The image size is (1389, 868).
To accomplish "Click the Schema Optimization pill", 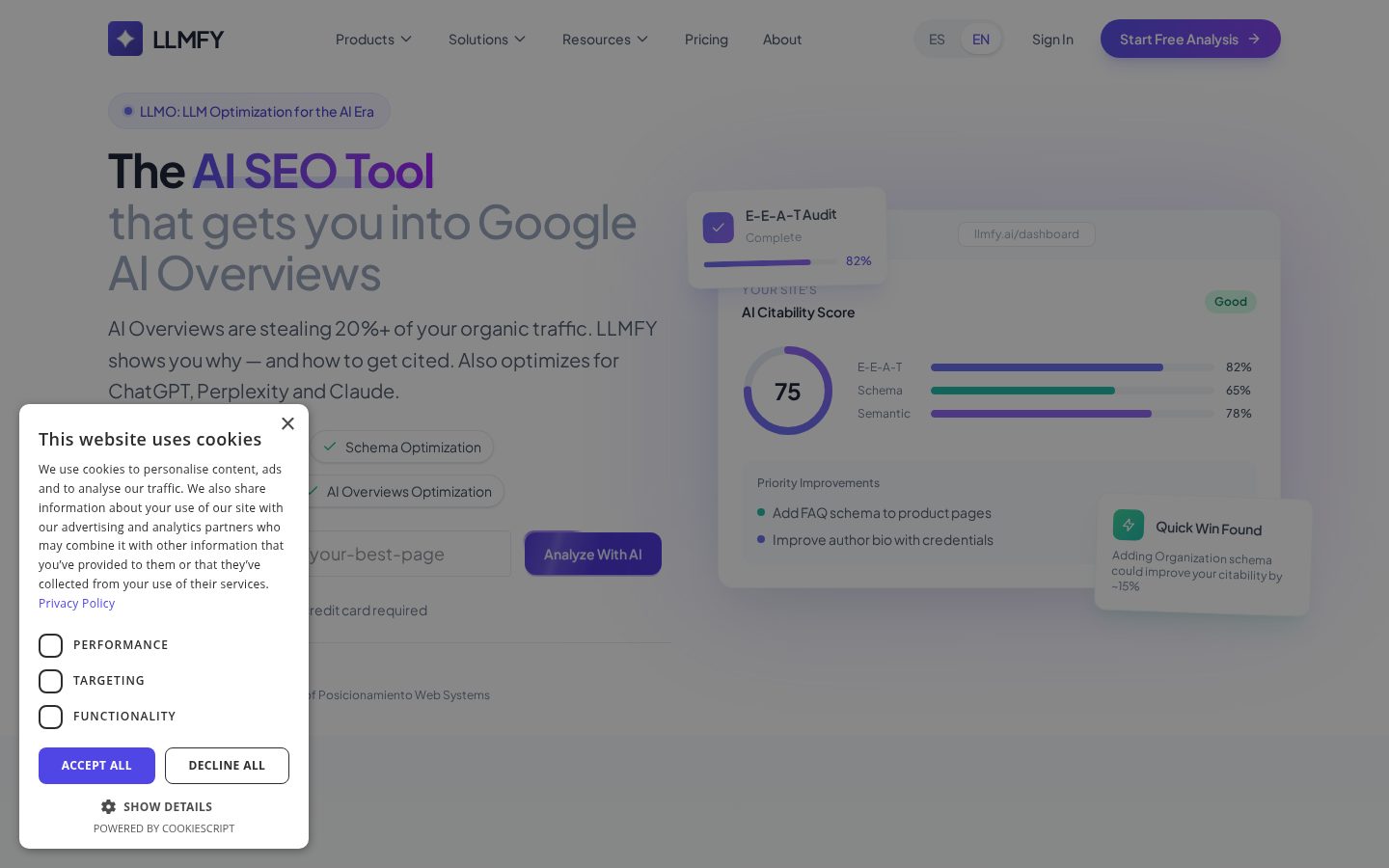I will (401, 448).
